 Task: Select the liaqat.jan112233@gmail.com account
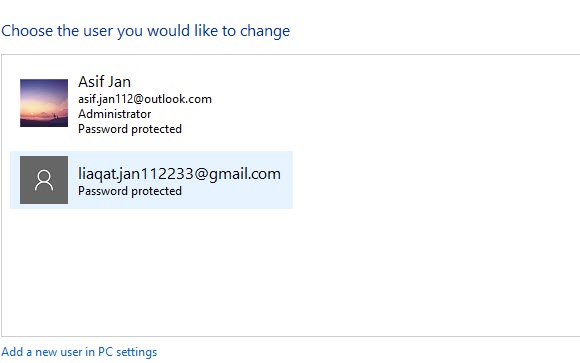point(151,180)
